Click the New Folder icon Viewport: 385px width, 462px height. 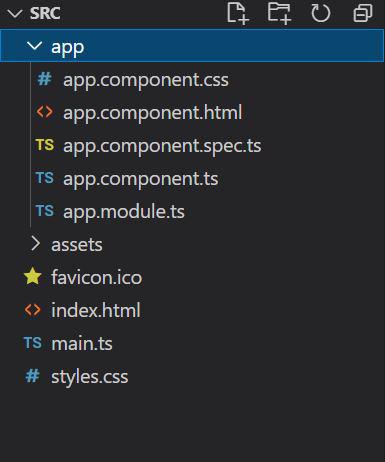pos(280,13)
